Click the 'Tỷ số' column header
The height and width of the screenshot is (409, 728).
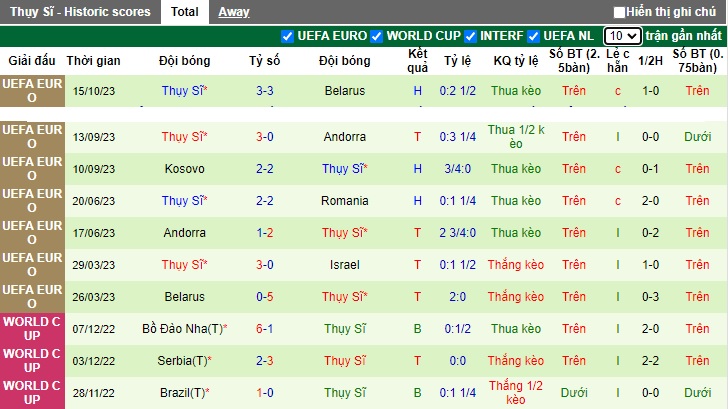pos(265,61)
